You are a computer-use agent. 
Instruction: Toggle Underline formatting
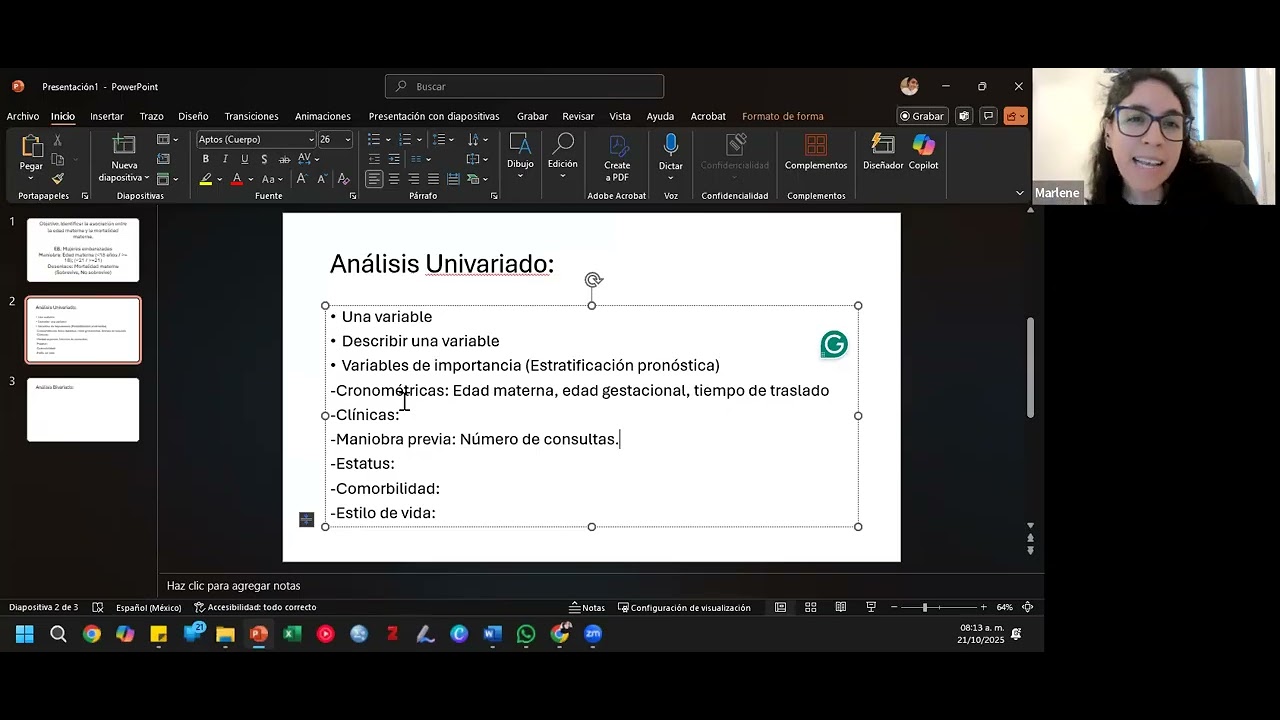244,159
